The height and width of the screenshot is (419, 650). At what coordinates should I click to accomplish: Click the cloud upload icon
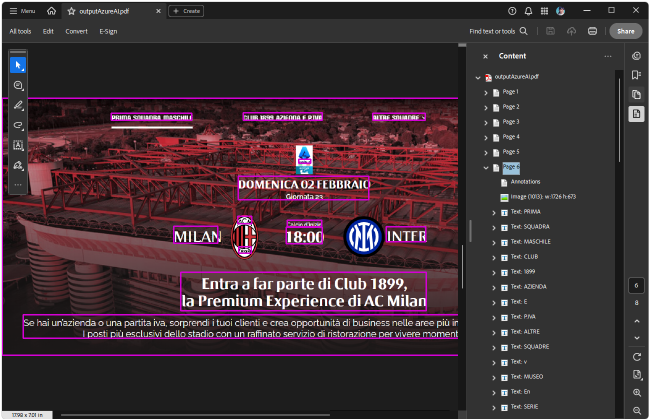tap(571, 31)
